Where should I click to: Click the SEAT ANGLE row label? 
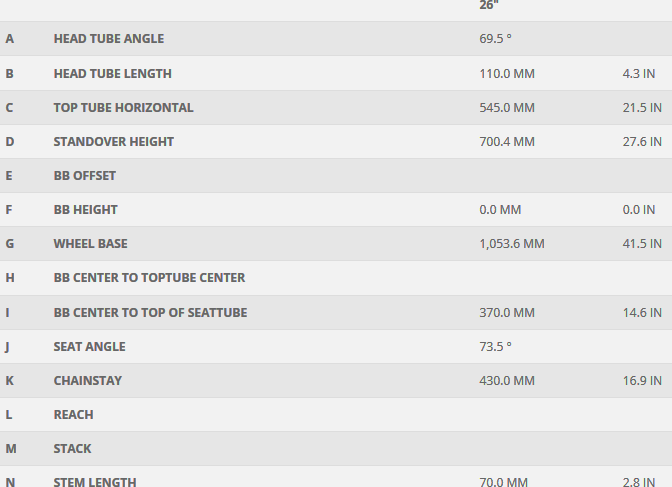point(89,346)
